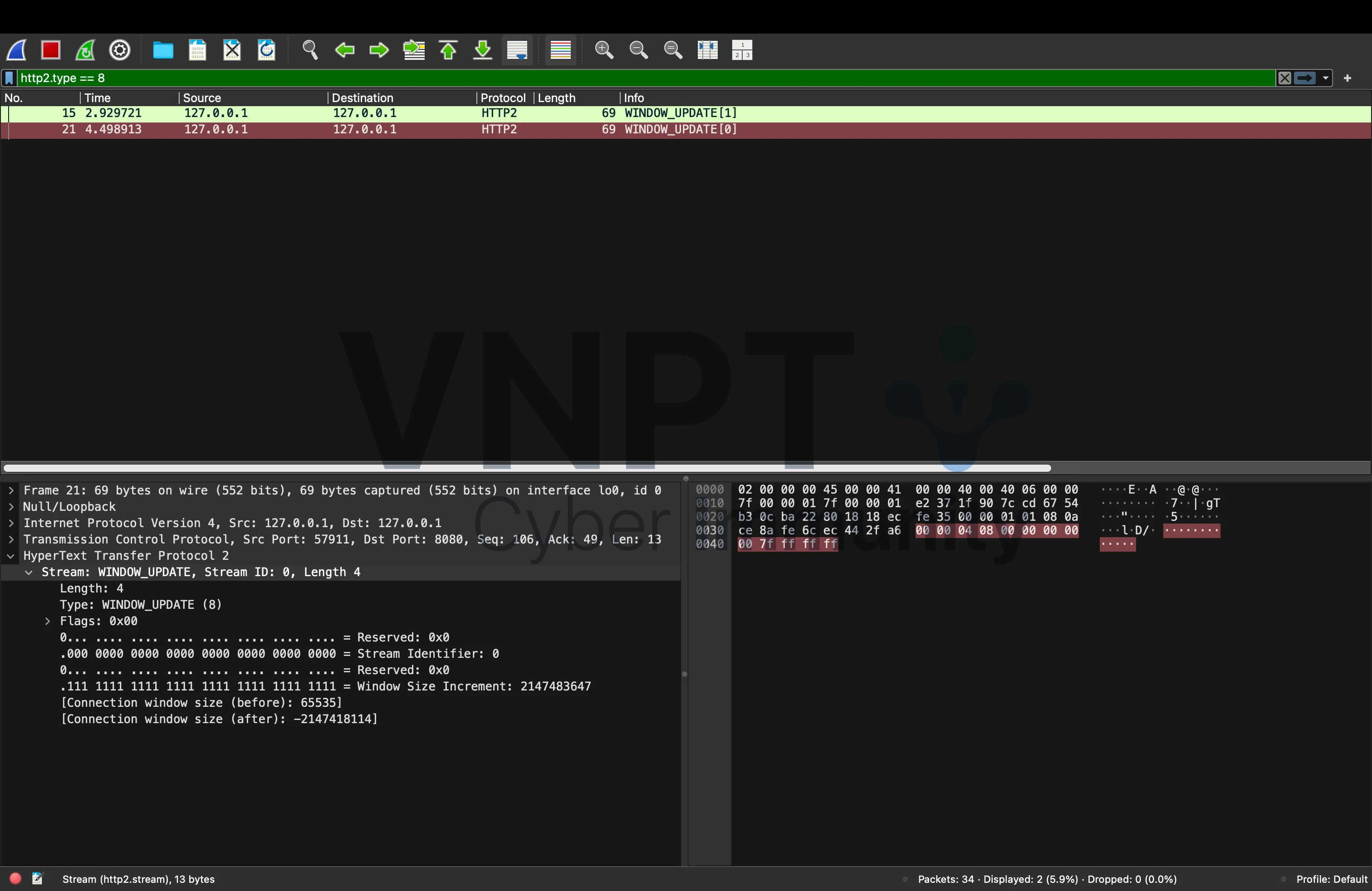The image size is (1372, 891).
Task: Zoom in the packet text
Action: pyautogui.click(x=603, y=50)
